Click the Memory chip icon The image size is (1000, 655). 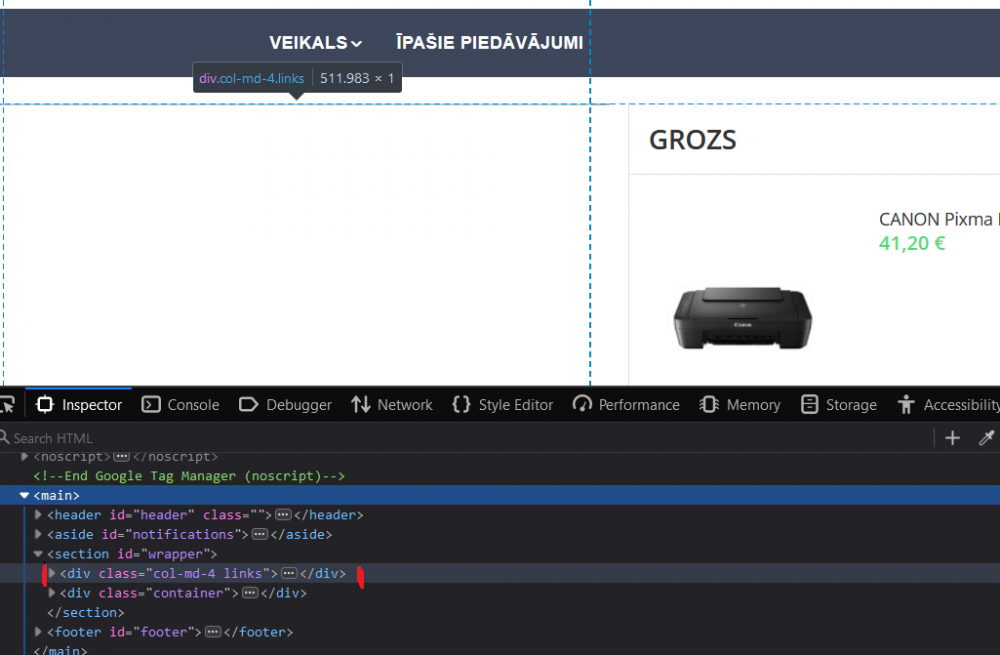click(709, 404)
